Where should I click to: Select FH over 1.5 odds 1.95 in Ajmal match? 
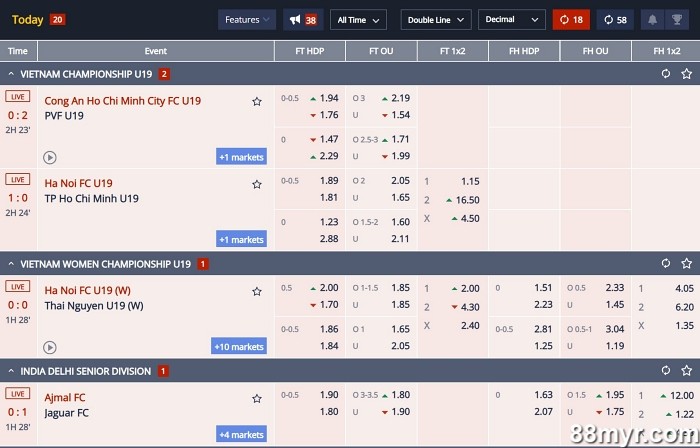tap(615, 395)
